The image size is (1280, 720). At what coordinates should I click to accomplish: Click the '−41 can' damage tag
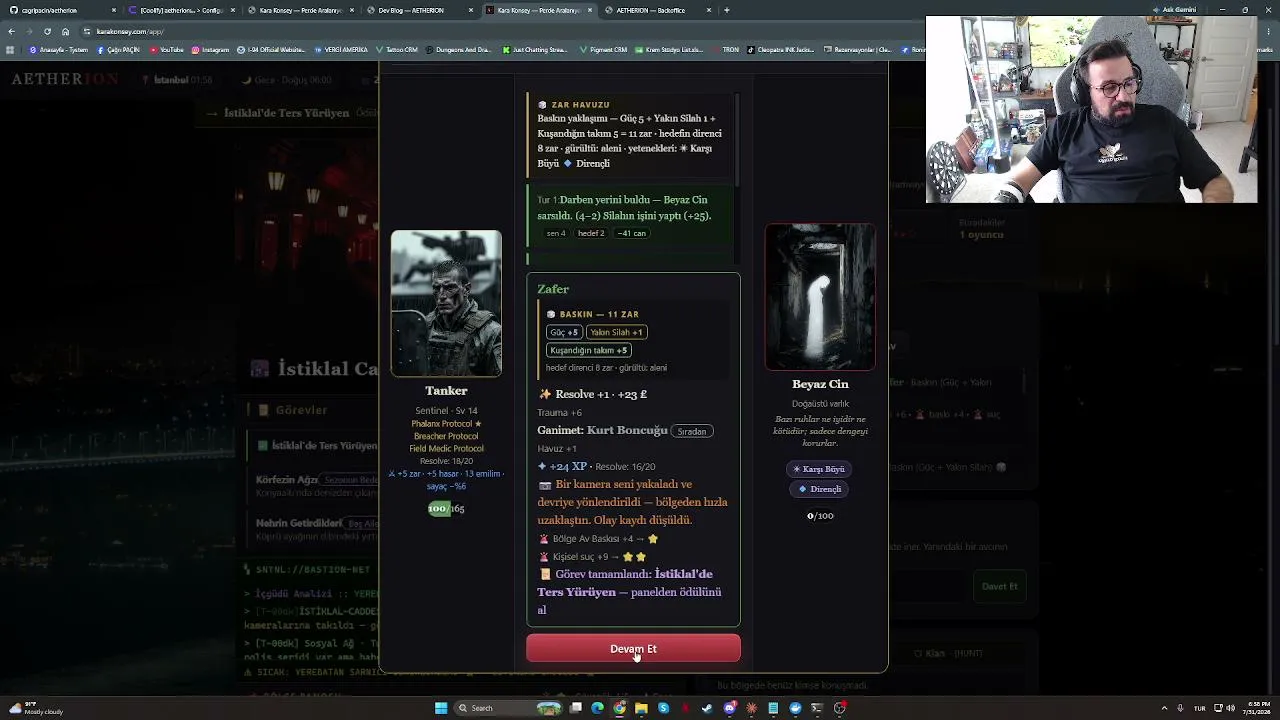coord(632,233)
